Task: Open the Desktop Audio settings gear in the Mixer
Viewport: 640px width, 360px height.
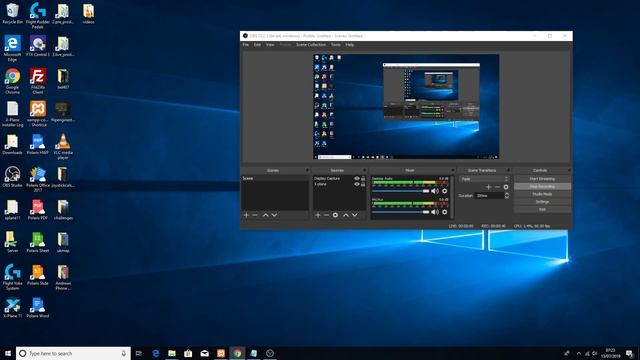Action: [x=444, y=191]
